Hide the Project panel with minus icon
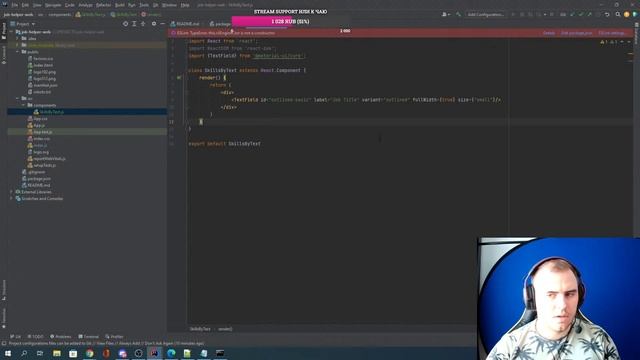This screenshot has width=640, height=360. coord(162,24)
